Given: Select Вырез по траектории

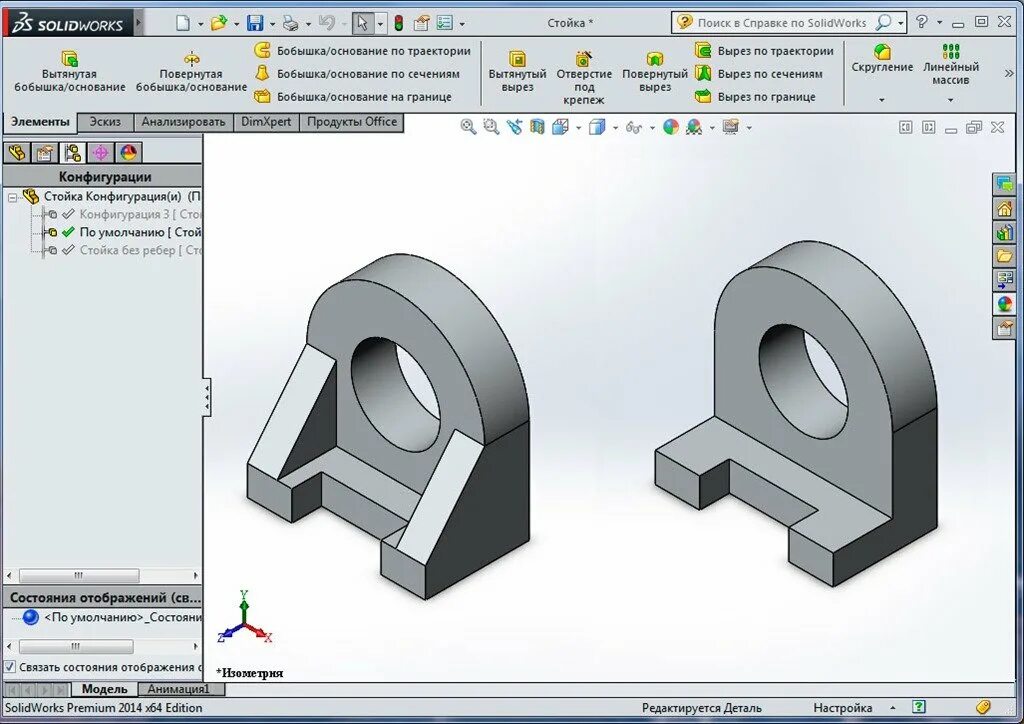Looking at the screenshot, I should point(764,51).
